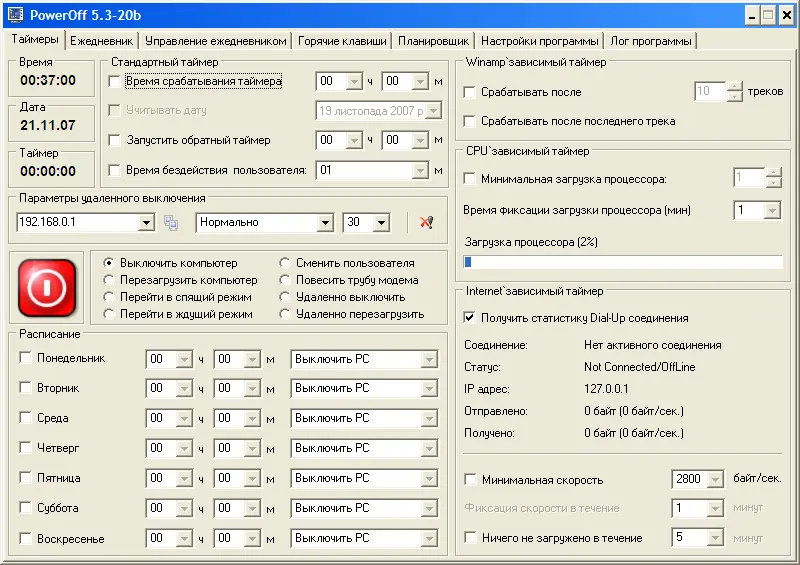Choose Удаленно выключить option
Viewport: 800px width, 565px height.
click(x=284, y=297)
